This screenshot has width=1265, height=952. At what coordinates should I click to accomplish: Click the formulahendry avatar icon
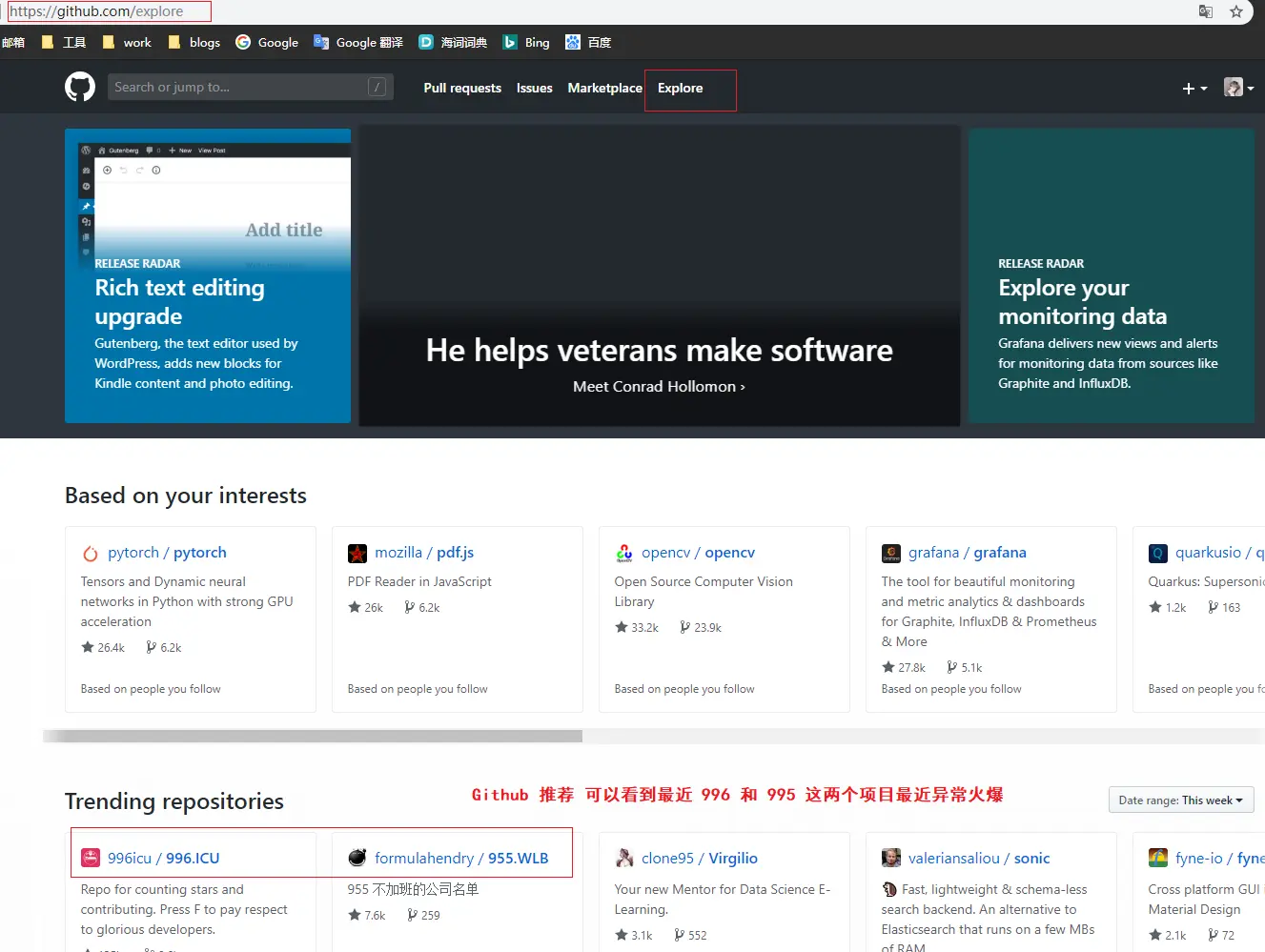pos(357,858)
